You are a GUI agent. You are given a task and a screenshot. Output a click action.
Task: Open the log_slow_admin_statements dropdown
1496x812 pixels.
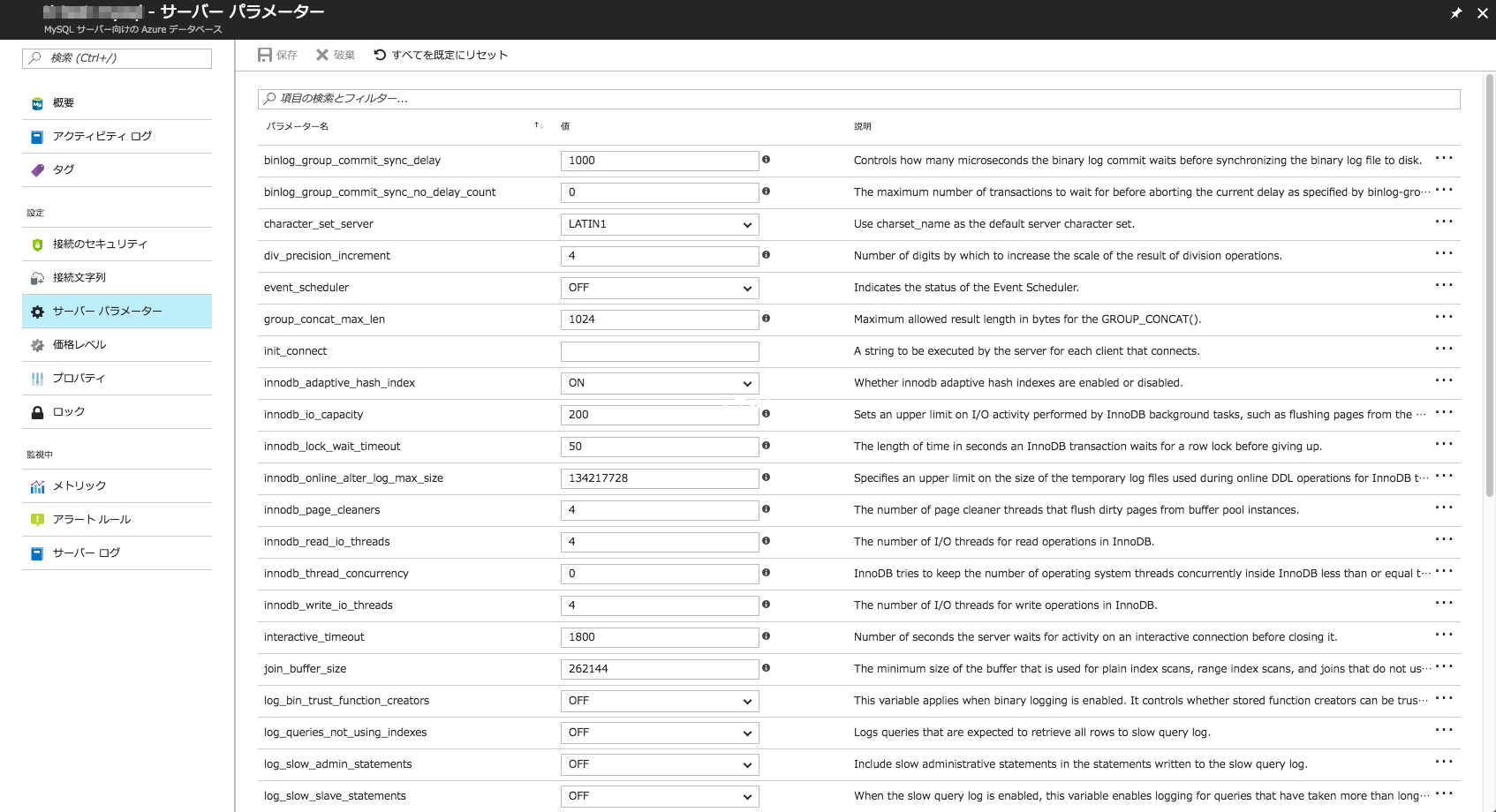point(660,764)
